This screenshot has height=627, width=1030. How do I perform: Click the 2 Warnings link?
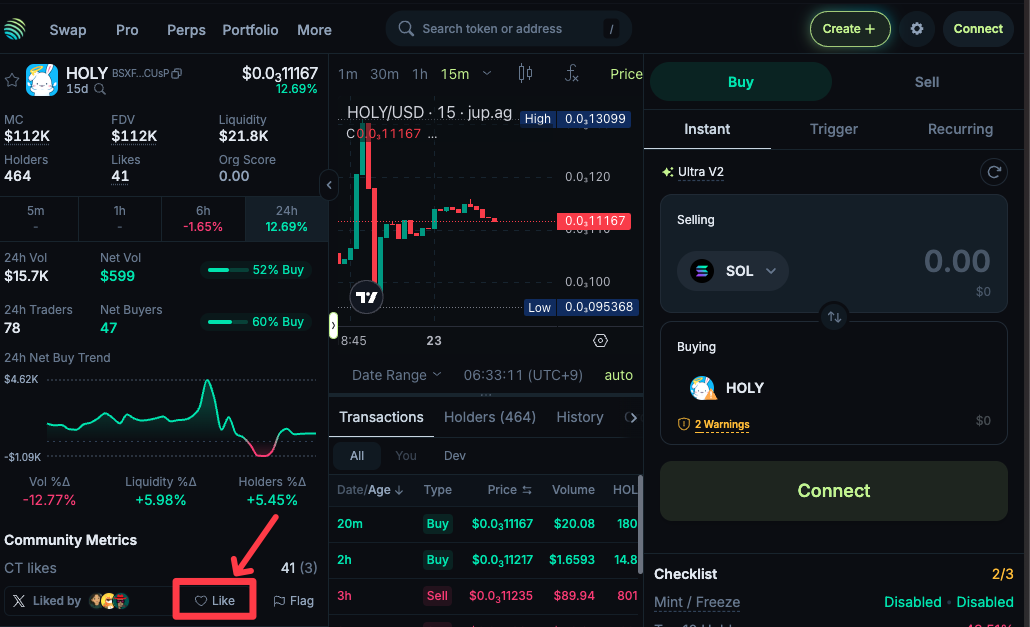coord(722,424)
